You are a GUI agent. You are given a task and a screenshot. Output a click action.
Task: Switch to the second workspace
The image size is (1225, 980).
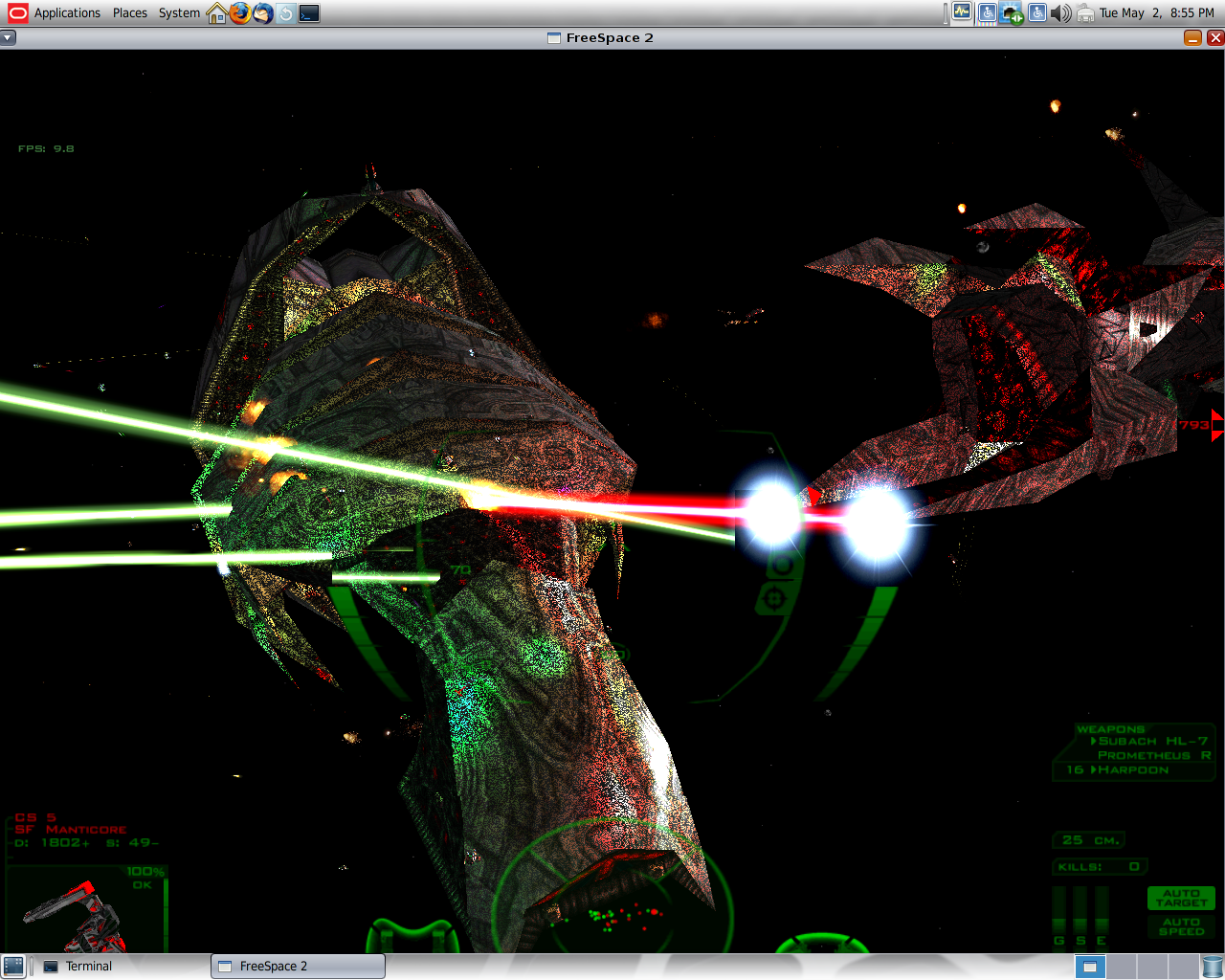click(x=1122, y=967)
